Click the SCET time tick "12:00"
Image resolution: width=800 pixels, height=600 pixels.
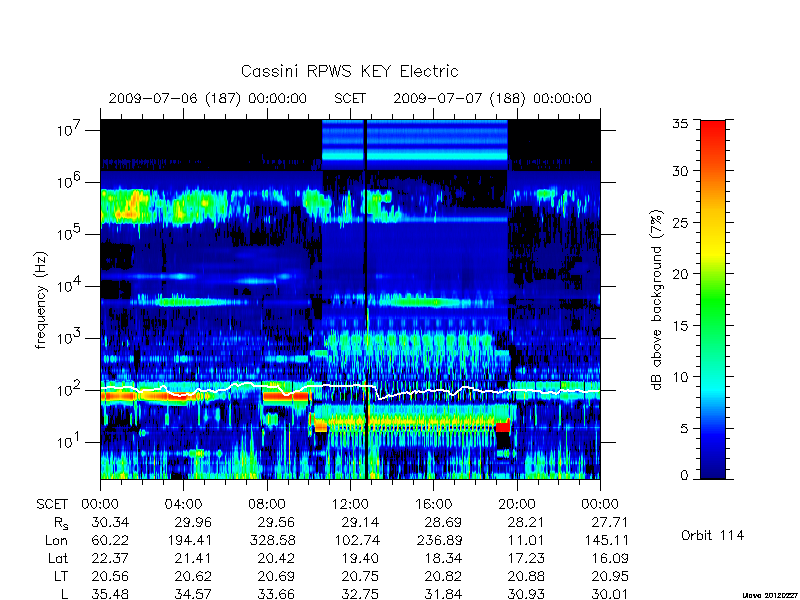(350, 504)
